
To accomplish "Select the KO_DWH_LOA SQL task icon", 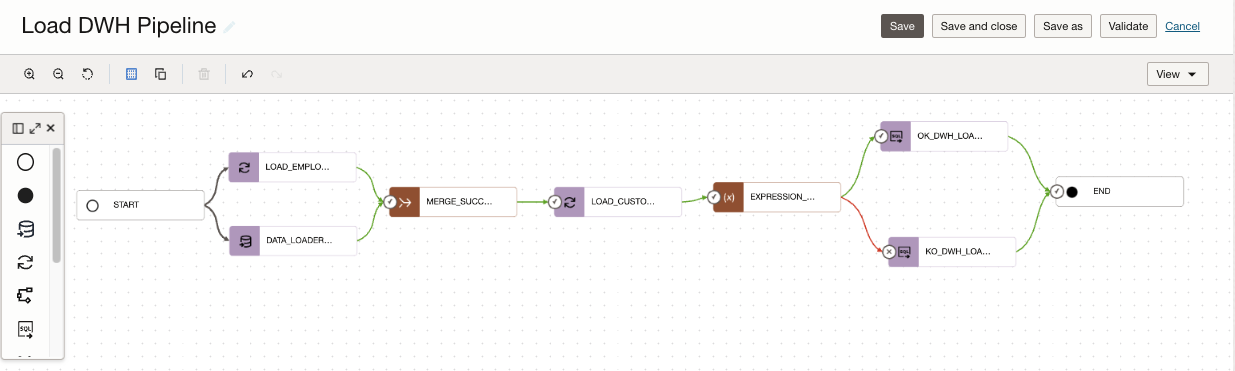I will click(904, 252).
